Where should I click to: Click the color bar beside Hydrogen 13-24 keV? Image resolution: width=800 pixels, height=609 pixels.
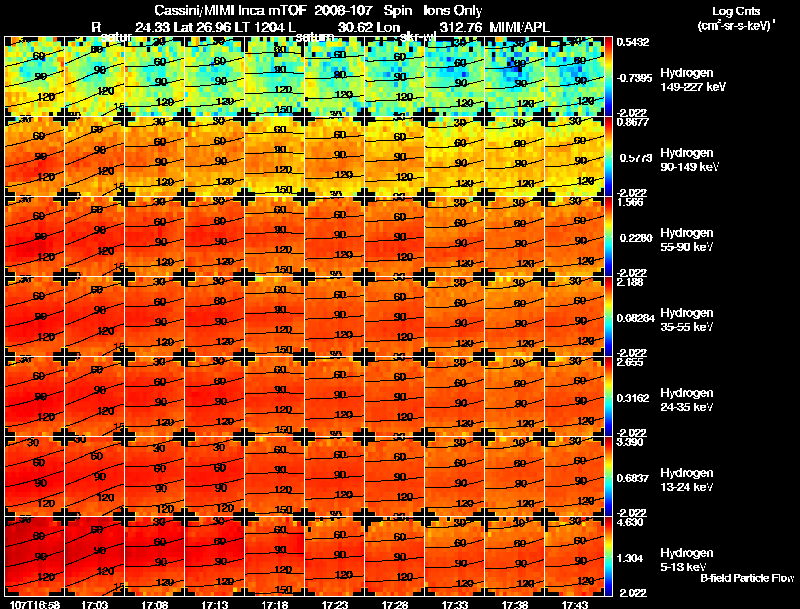[608, 477]
